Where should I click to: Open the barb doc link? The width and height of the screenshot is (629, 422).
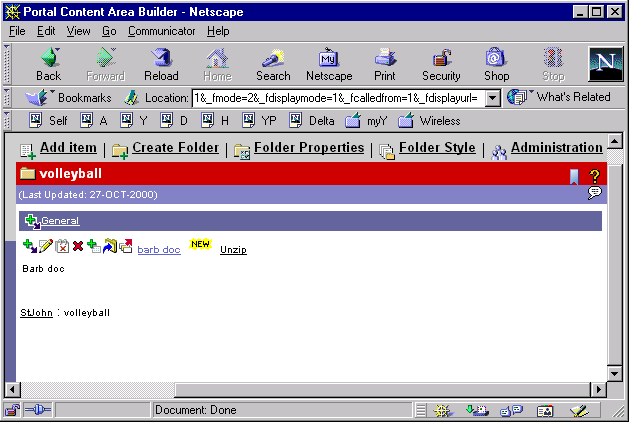coord(158,249)
